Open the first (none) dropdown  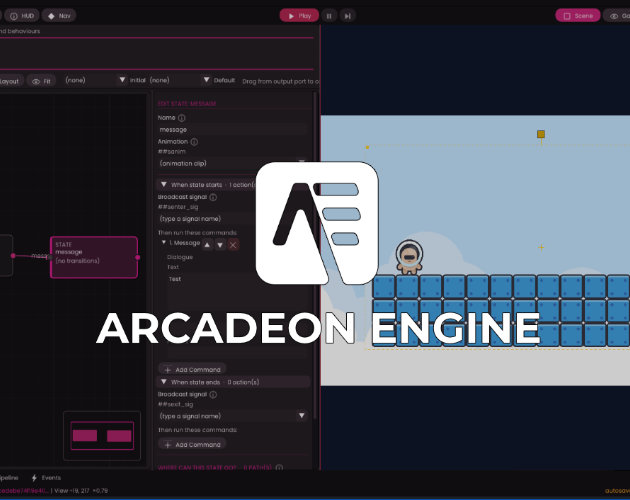pyautogui.click(x=96, y=80)
